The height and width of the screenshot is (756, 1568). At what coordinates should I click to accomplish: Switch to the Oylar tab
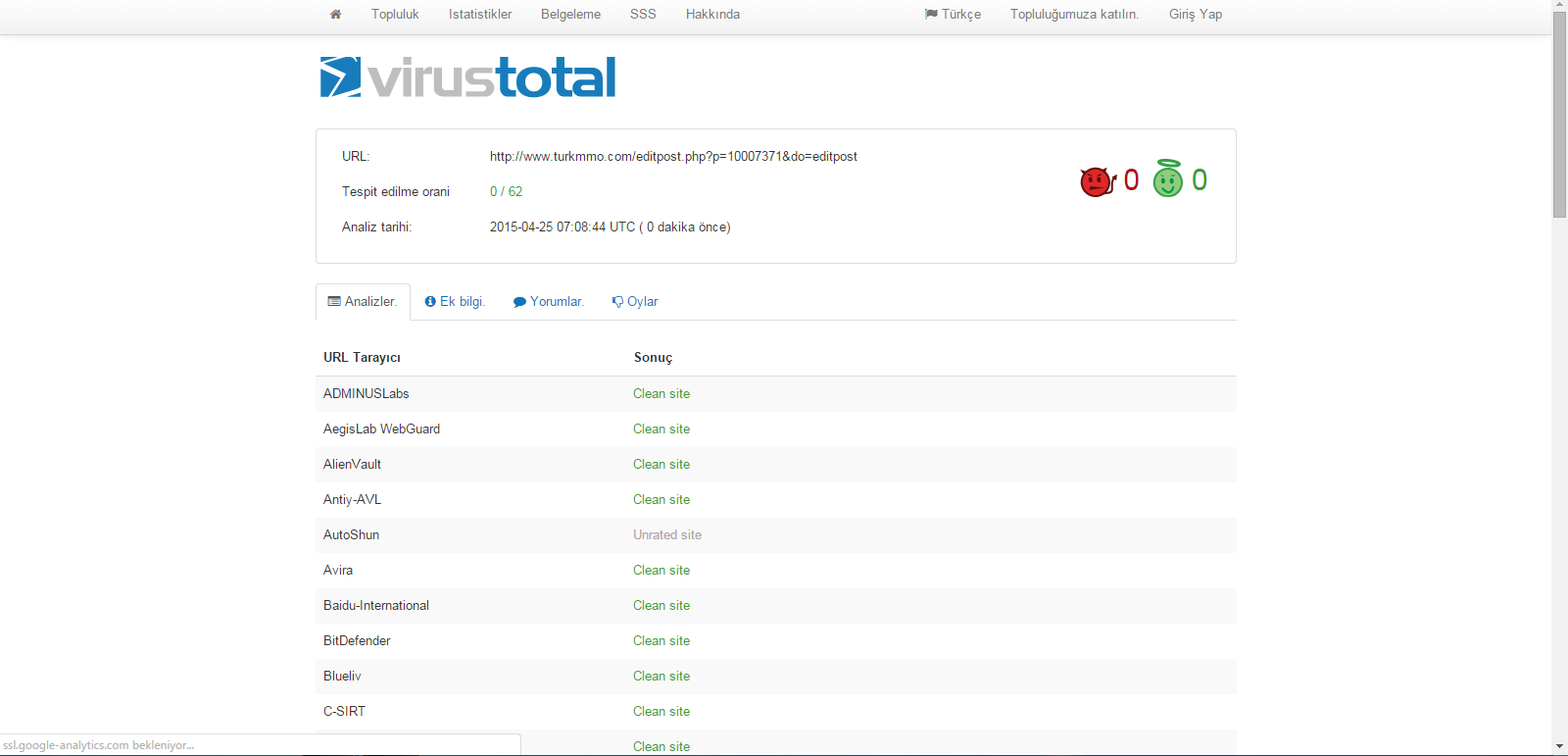click(635, 302)
